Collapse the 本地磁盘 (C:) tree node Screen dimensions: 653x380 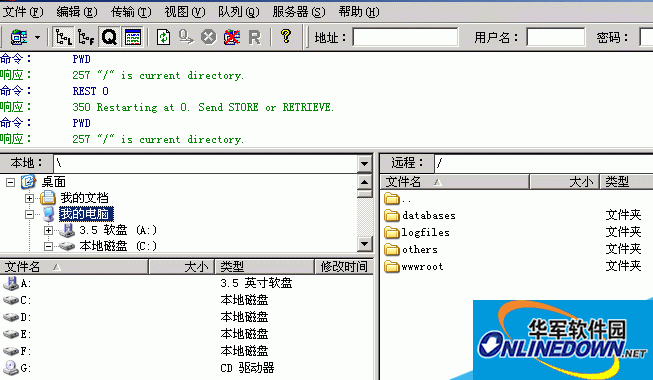[x=48, y=246]
